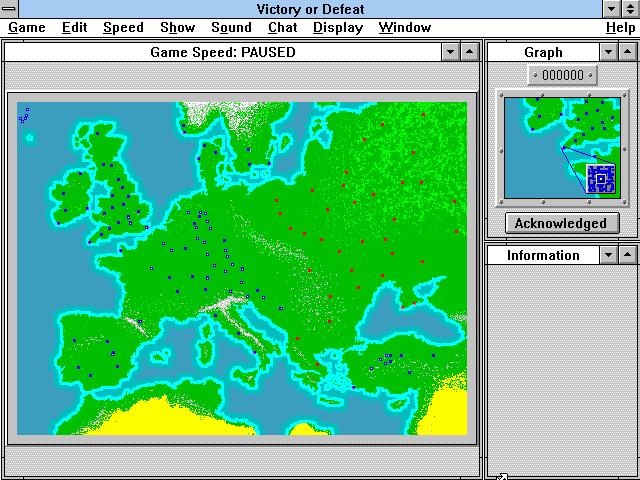Maximize the Information window
The width and height of the screenshot is (640, 480).
point(627,255)
